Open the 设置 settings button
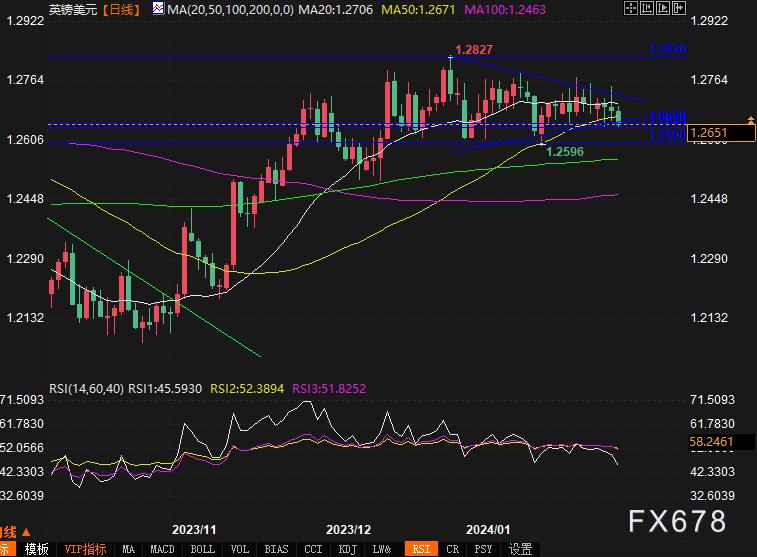The height and width of the screenshot is (557, 757). tap(520, 549)
